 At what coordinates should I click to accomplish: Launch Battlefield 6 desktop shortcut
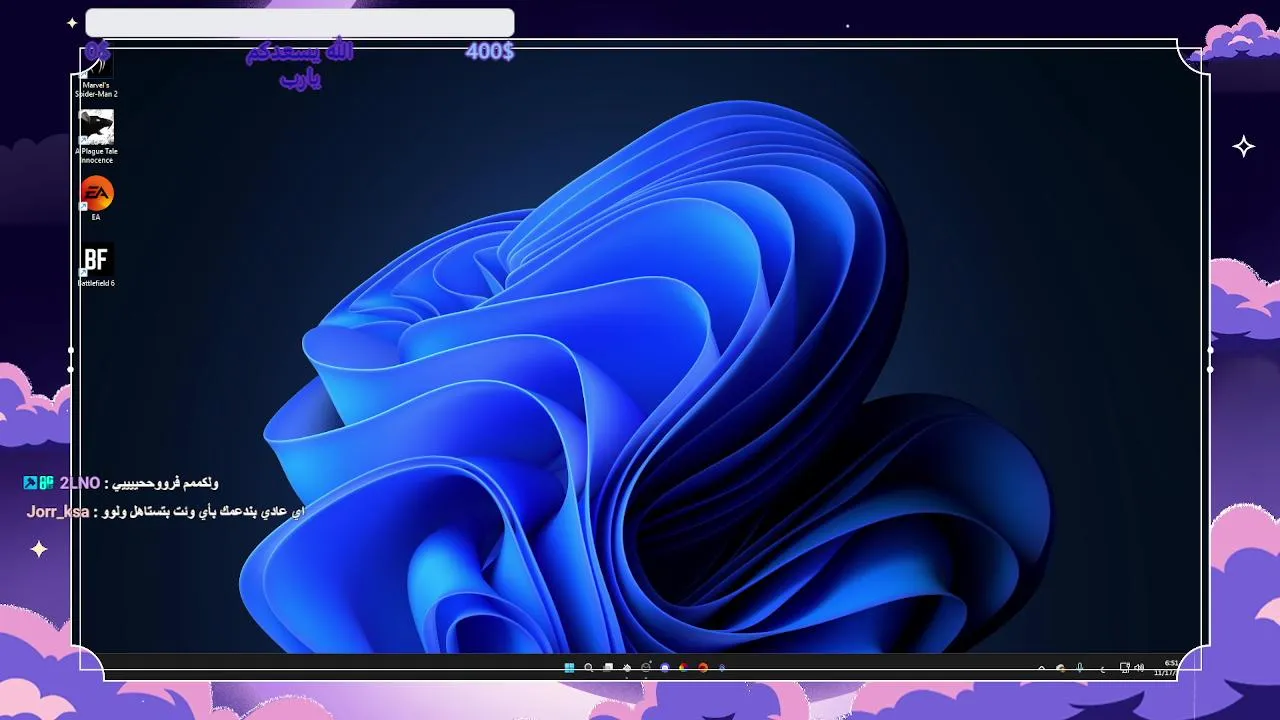96,265
